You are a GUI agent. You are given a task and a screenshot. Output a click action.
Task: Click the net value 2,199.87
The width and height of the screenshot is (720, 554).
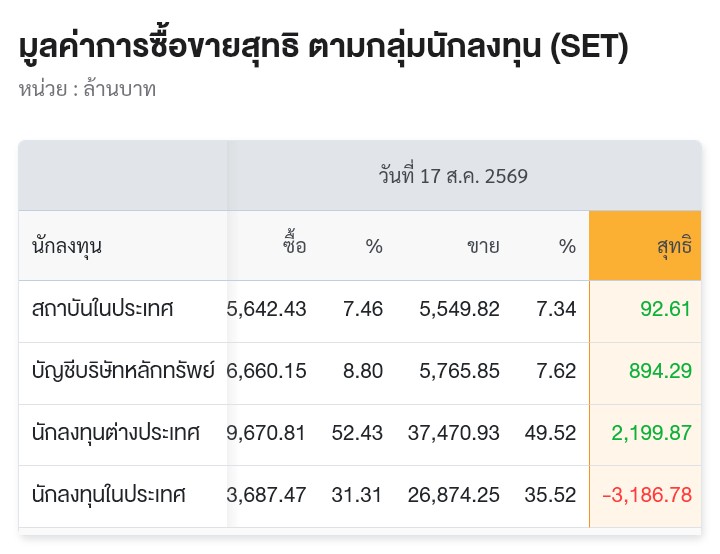click(651, 433)
